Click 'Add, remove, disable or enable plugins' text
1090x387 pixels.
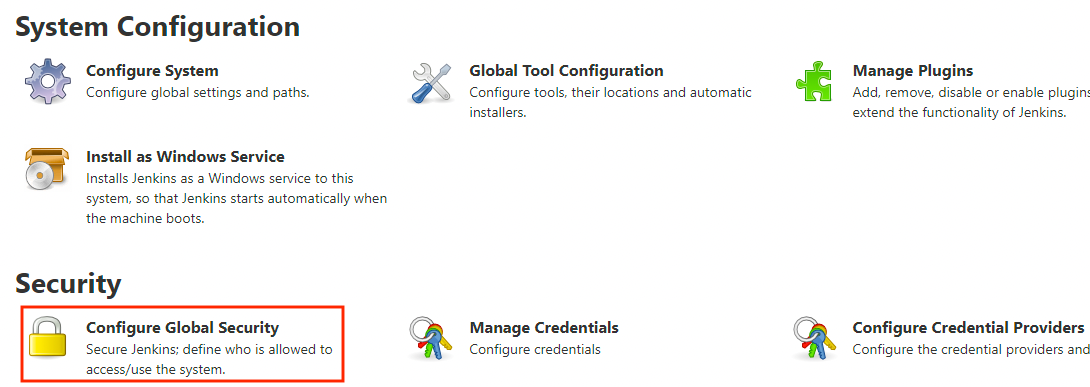coord(971,92)
